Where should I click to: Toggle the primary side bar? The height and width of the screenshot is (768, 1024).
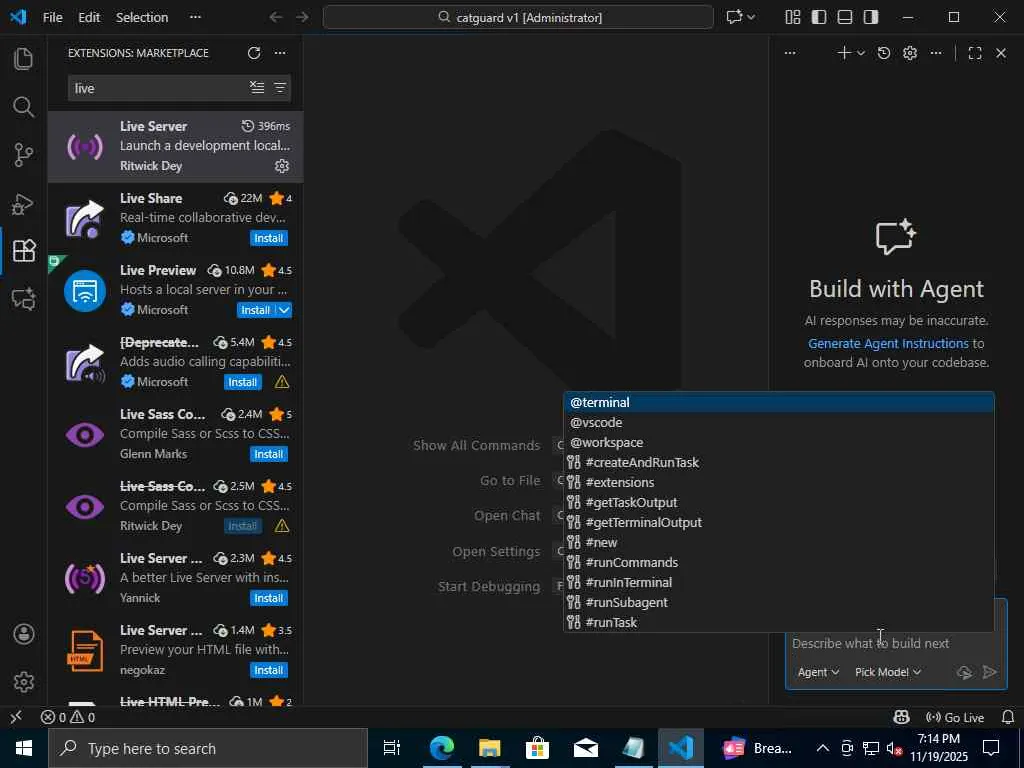[x=819, y=17]
